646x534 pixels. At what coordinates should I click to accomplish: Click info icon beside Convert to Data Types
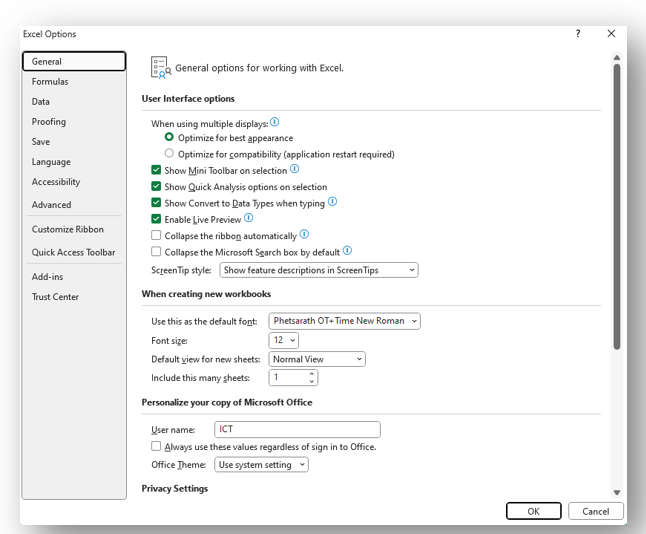pos(333,202)
